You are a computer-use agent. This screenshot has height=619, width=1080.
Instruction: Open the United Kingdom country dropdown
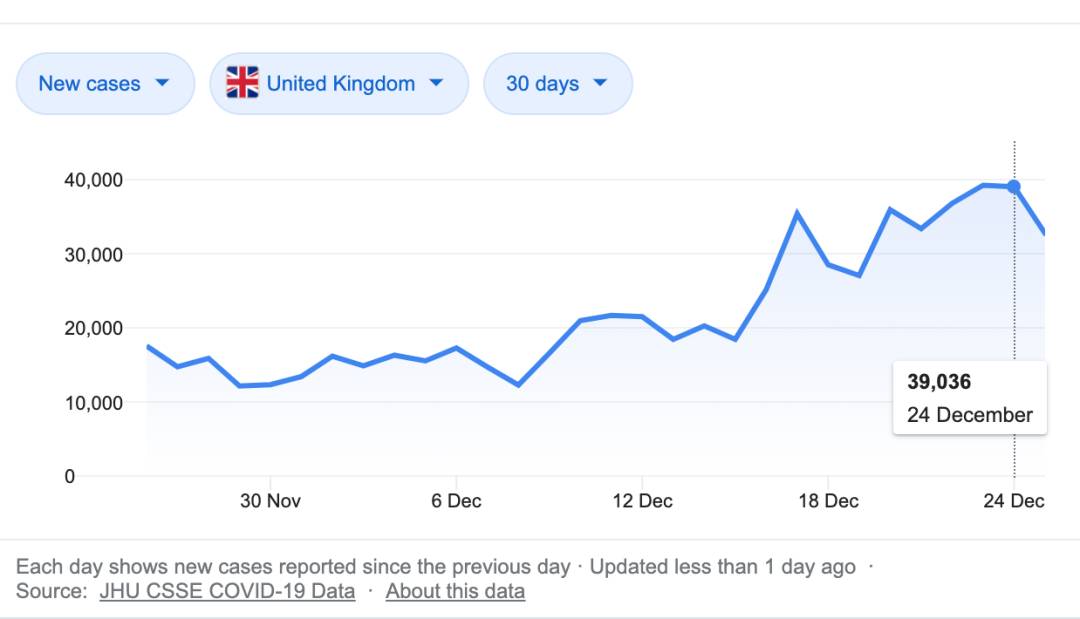tap(338, 84)
